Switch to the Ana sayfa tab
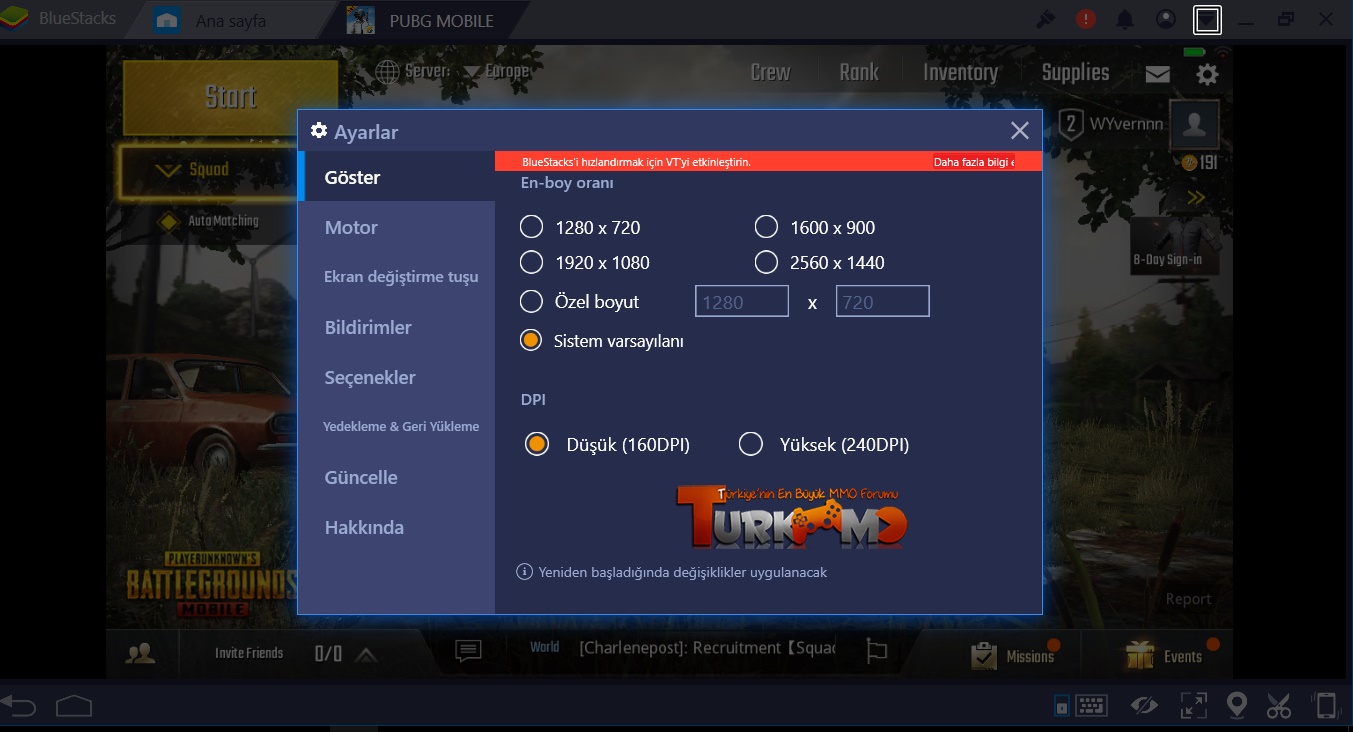Image resolution: width=1353 pixels, height=732 pixels. [230, 20]
